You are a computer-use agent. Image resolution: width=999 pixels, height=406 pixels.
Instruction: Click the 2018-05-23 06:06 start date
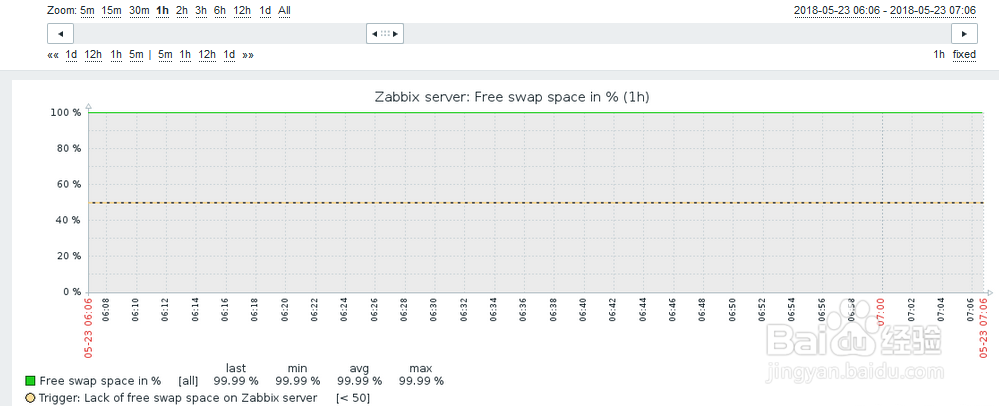tap(833, 10)
